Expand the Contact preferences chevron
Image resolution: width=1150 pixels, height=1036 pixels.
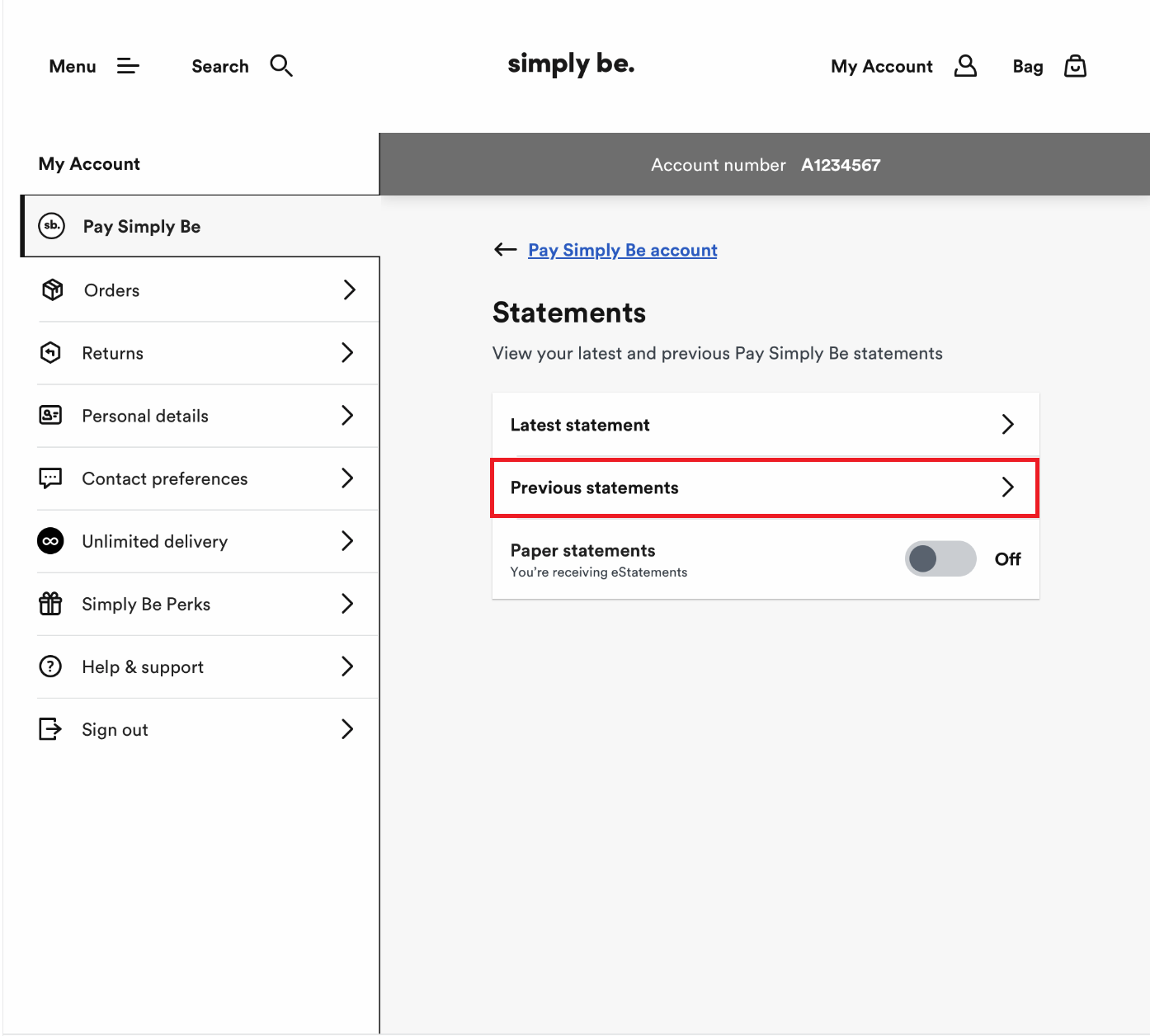tap(347, 478)
